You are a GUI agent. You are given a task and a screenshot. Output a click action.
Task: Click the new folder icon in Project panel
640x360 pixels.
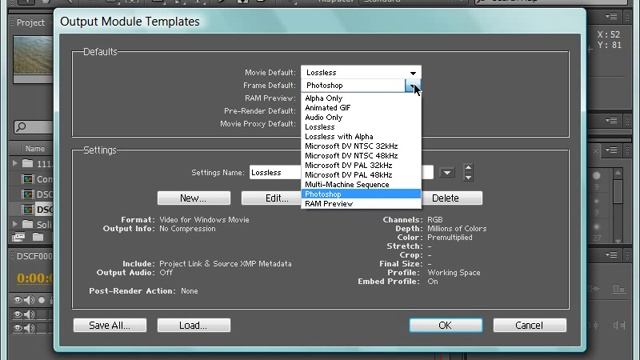[x=38, y=237]
